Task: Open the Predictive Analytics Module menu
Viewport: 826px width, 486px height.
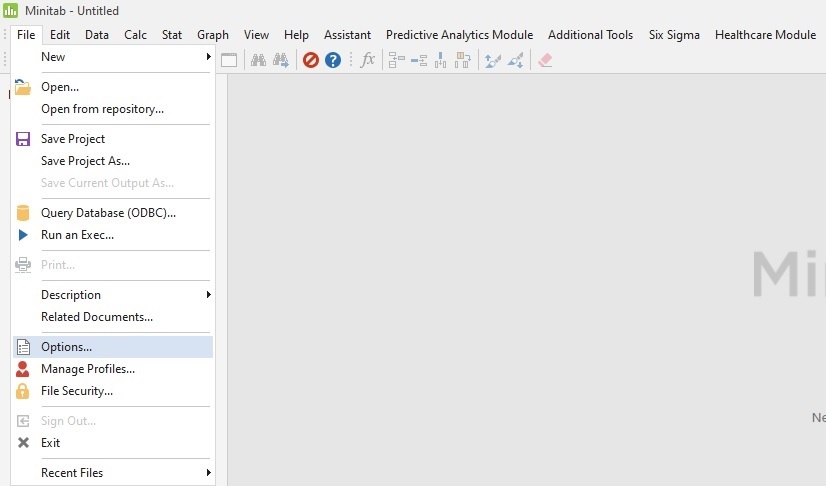Action: (x=459, y=35)
